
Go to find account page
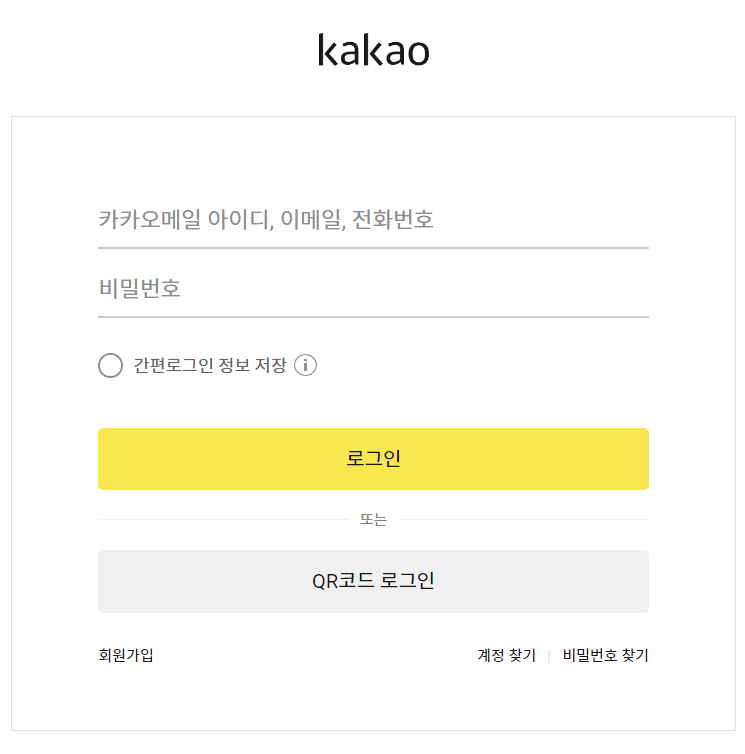pos(506,656)
